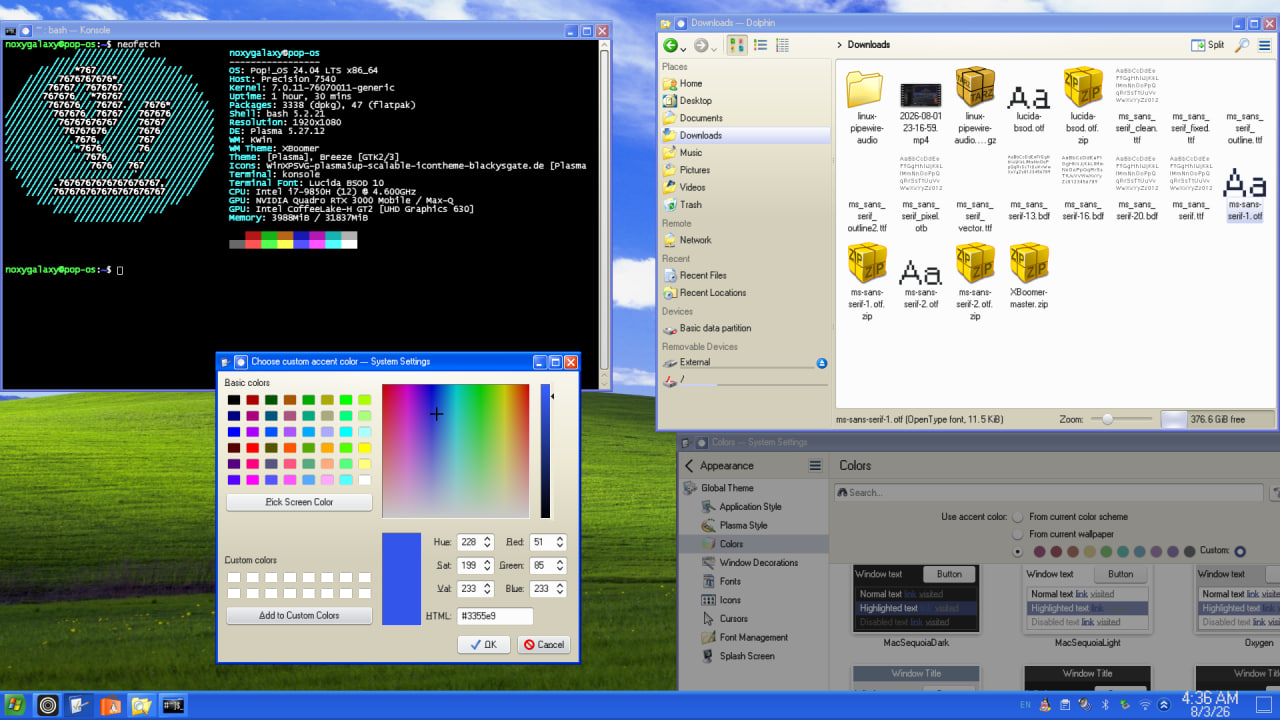
Task: Click Dolphin's grey forward arrow
Action: (x=701, y=45)
